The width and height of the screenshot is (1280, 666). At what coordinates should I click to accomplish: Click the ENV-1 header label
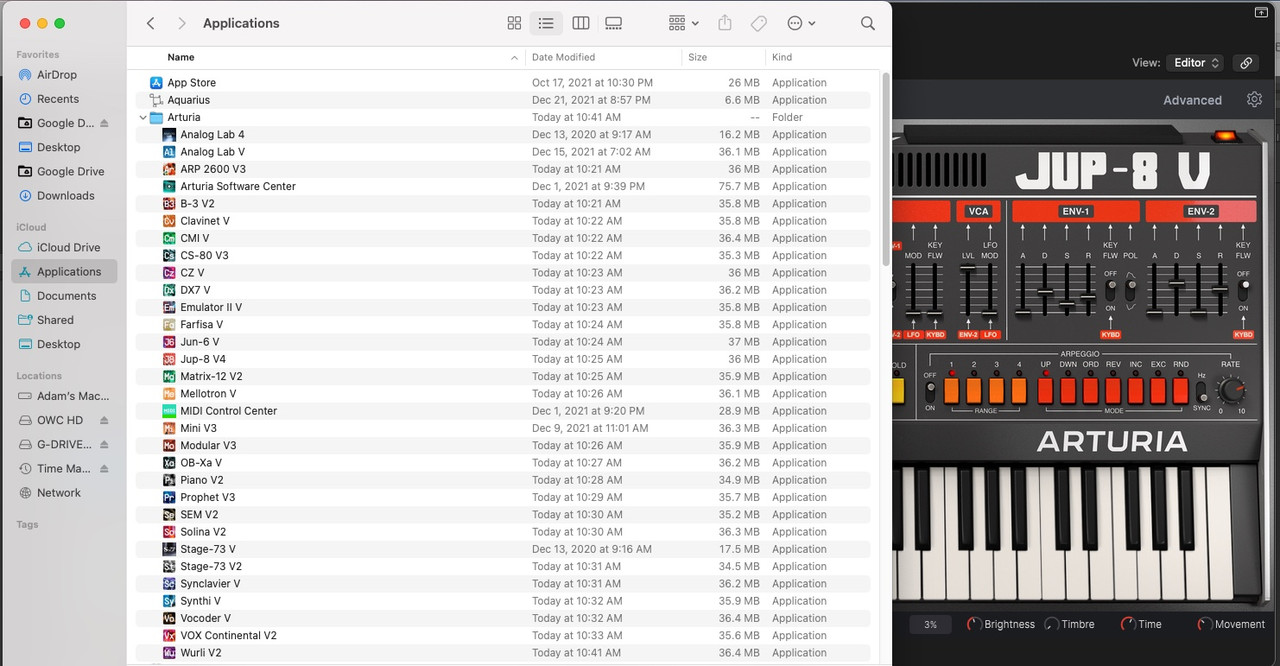(x=1075, y=211)
